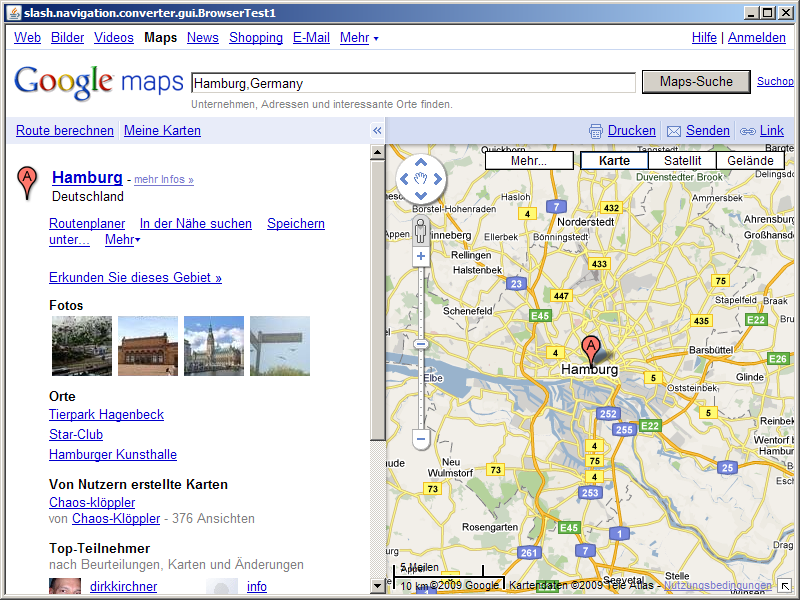Image resolution: width=800 pixels, height=600 pixels.
Task: Click the envelope icon beside Senden
Action: click(674, 131)
